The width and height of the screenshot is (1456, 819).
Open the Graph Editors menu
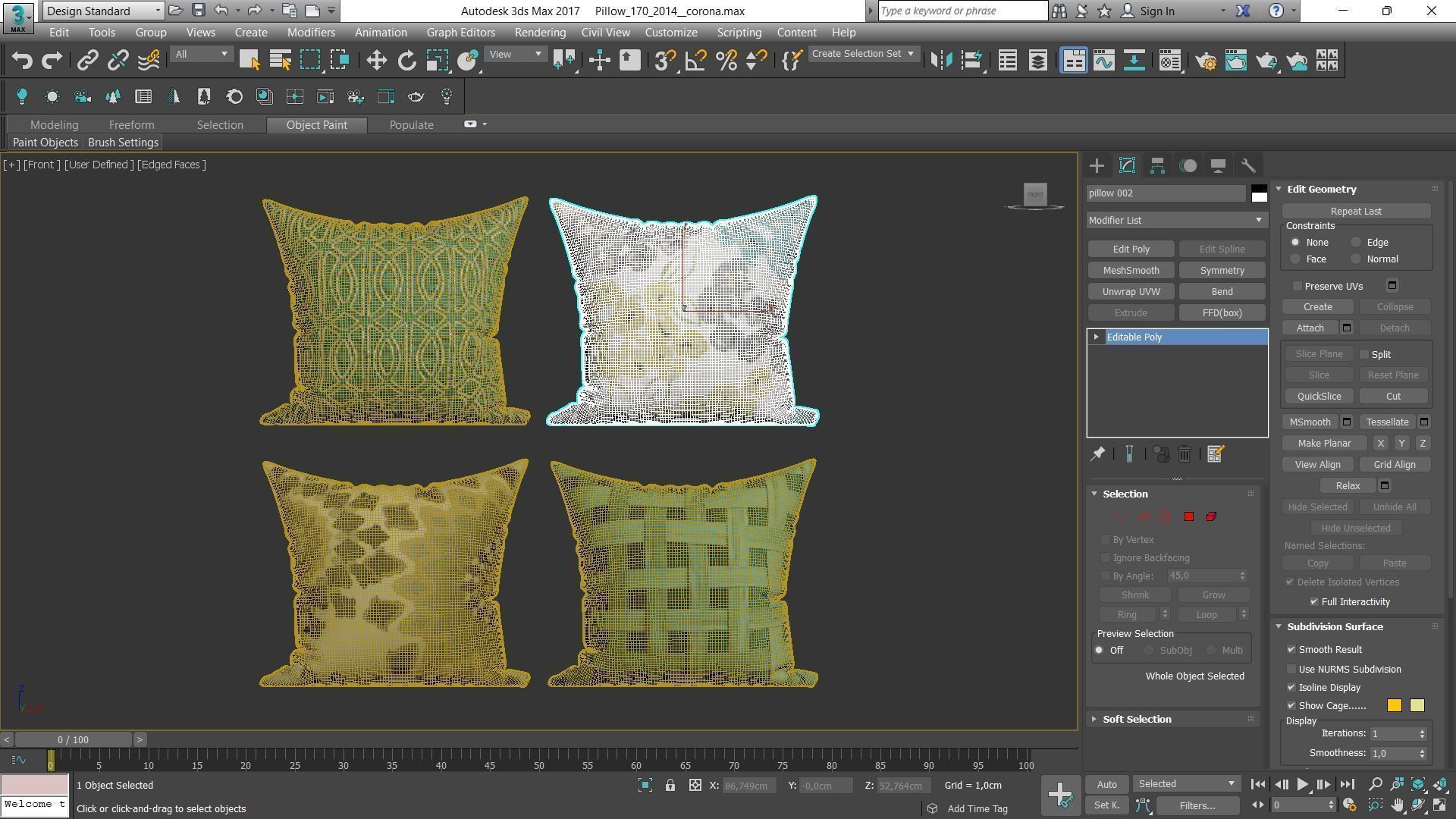coord(460,33)
